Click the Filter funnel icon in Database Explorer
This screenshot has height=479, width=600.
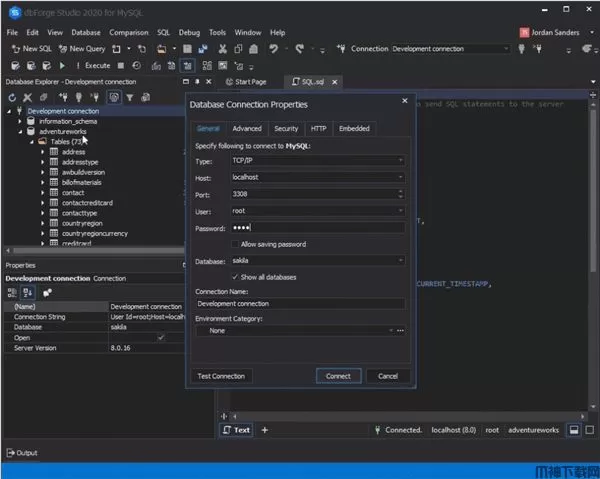click(x=130, y=97)
